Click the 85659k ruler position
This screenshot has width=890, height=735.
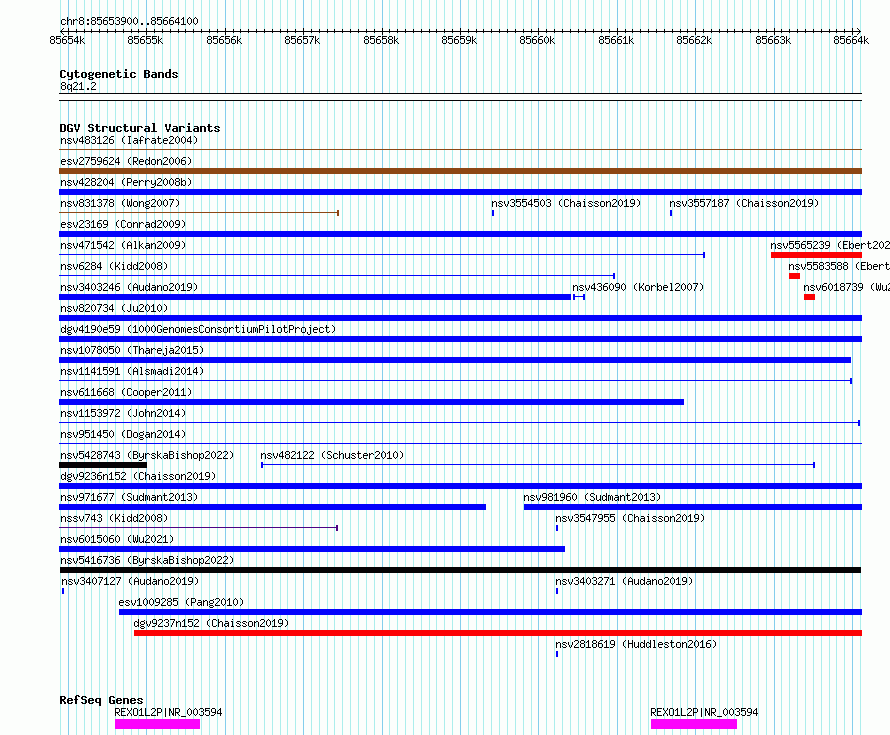pos(459,40)
